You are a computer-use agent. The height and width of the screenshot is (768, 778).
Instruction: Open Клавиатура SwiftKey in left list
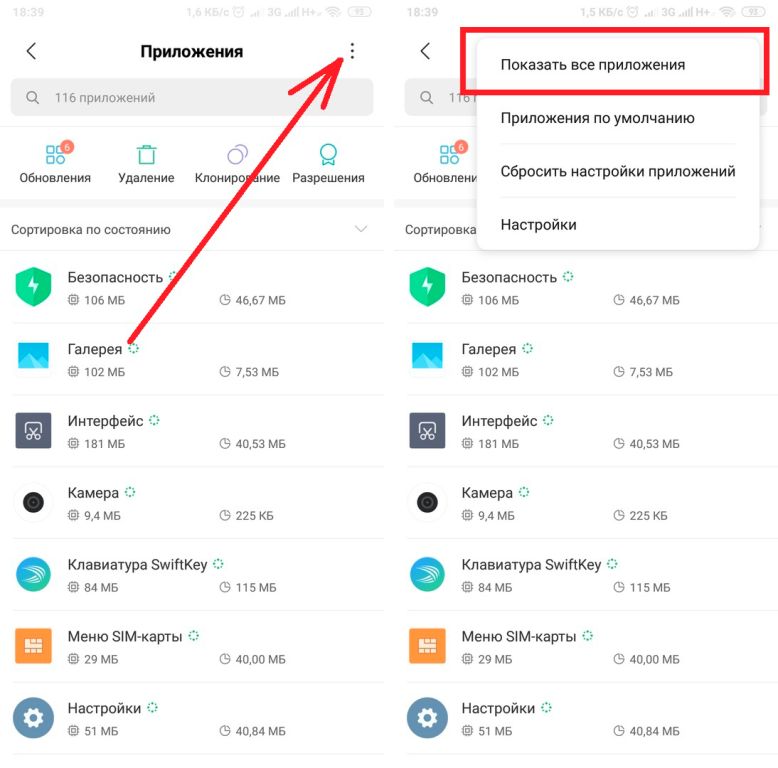click(x=192, y=575)
